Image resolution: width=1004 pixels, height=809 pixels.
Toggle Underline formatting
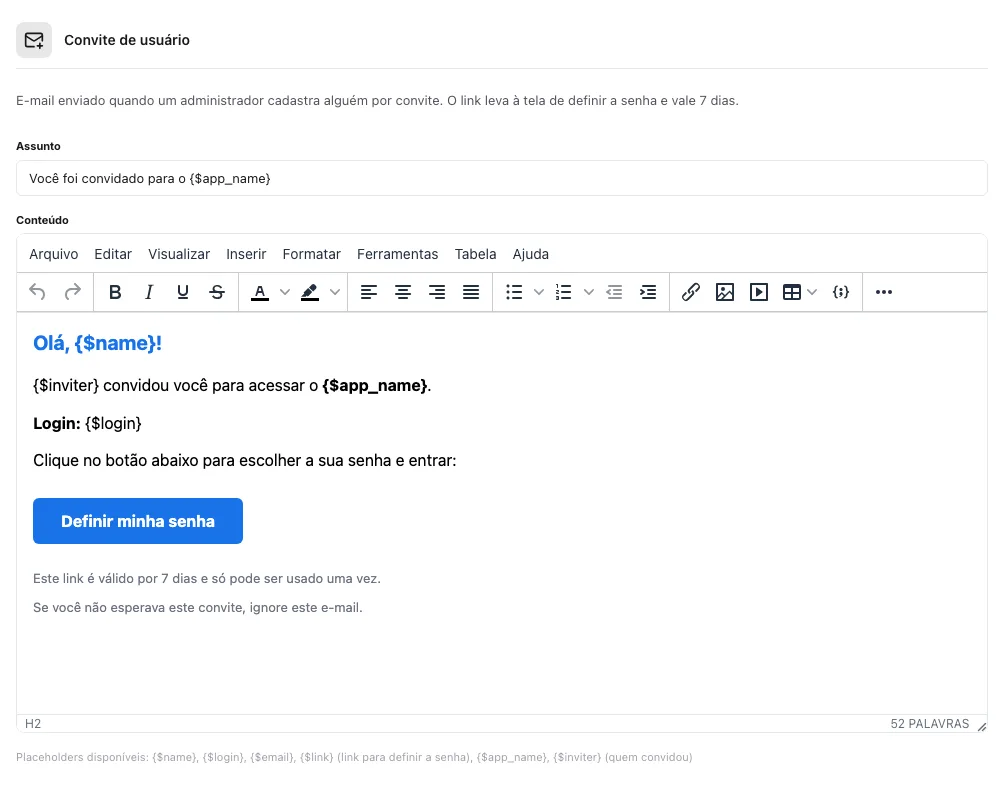182,292
